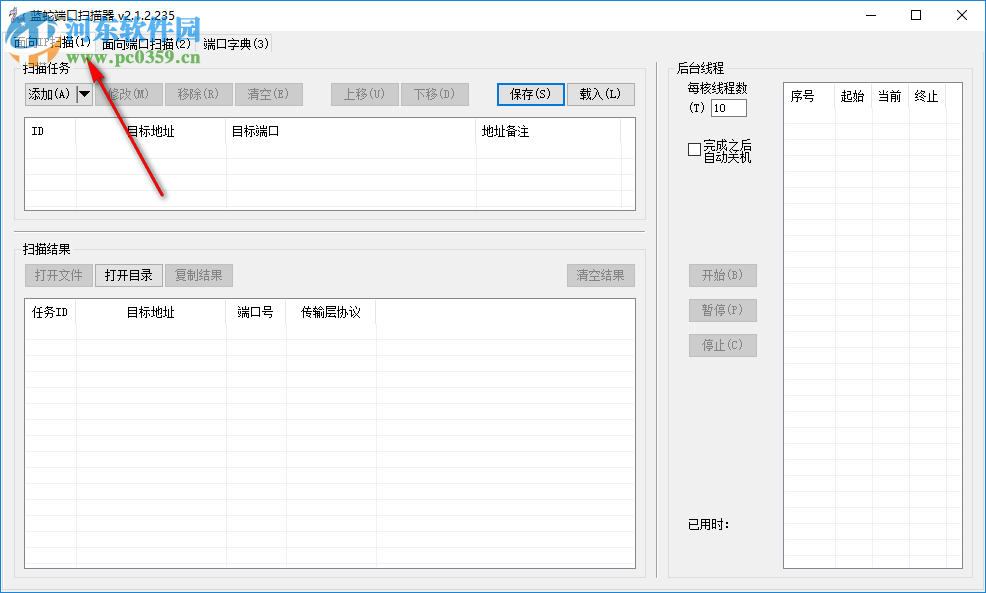Load tasks with 载入(L) button

click(x=601, y=94)
